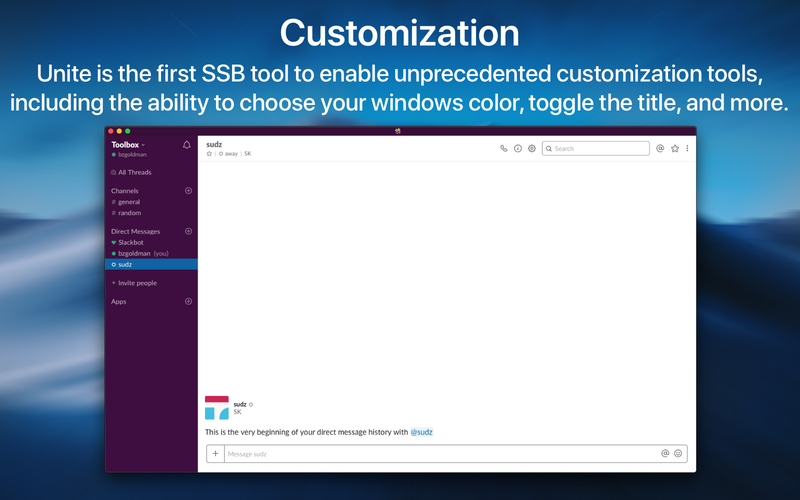Open more items three-dot menu
The image size is (800, 500).
click(687, 148)
